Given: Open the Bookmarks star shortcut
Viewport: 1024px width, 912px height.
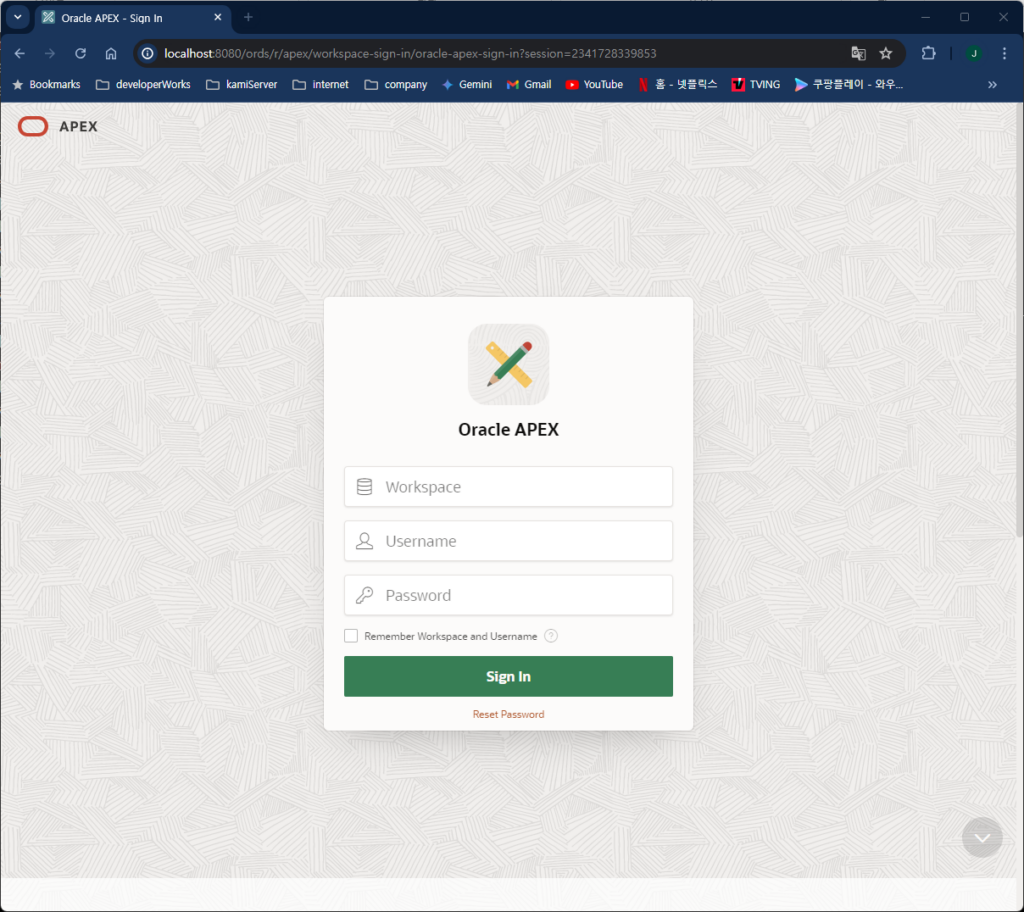Looking at the screenshot, I should point(46,84).
